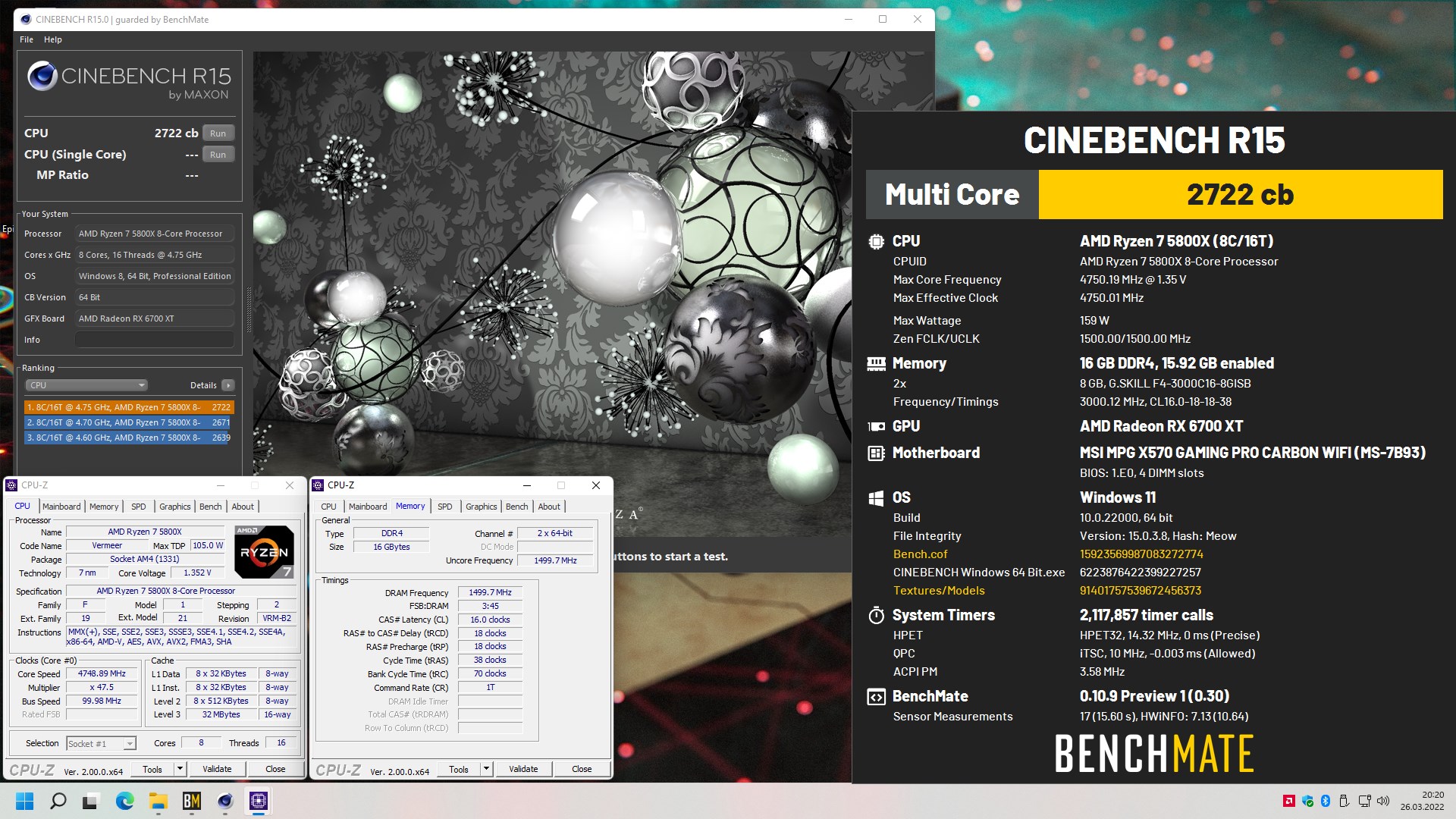Viewport: 1456px width, 819px height.
Task: Close the right CPU-Z window via X
Action: (x=596, y=485)
